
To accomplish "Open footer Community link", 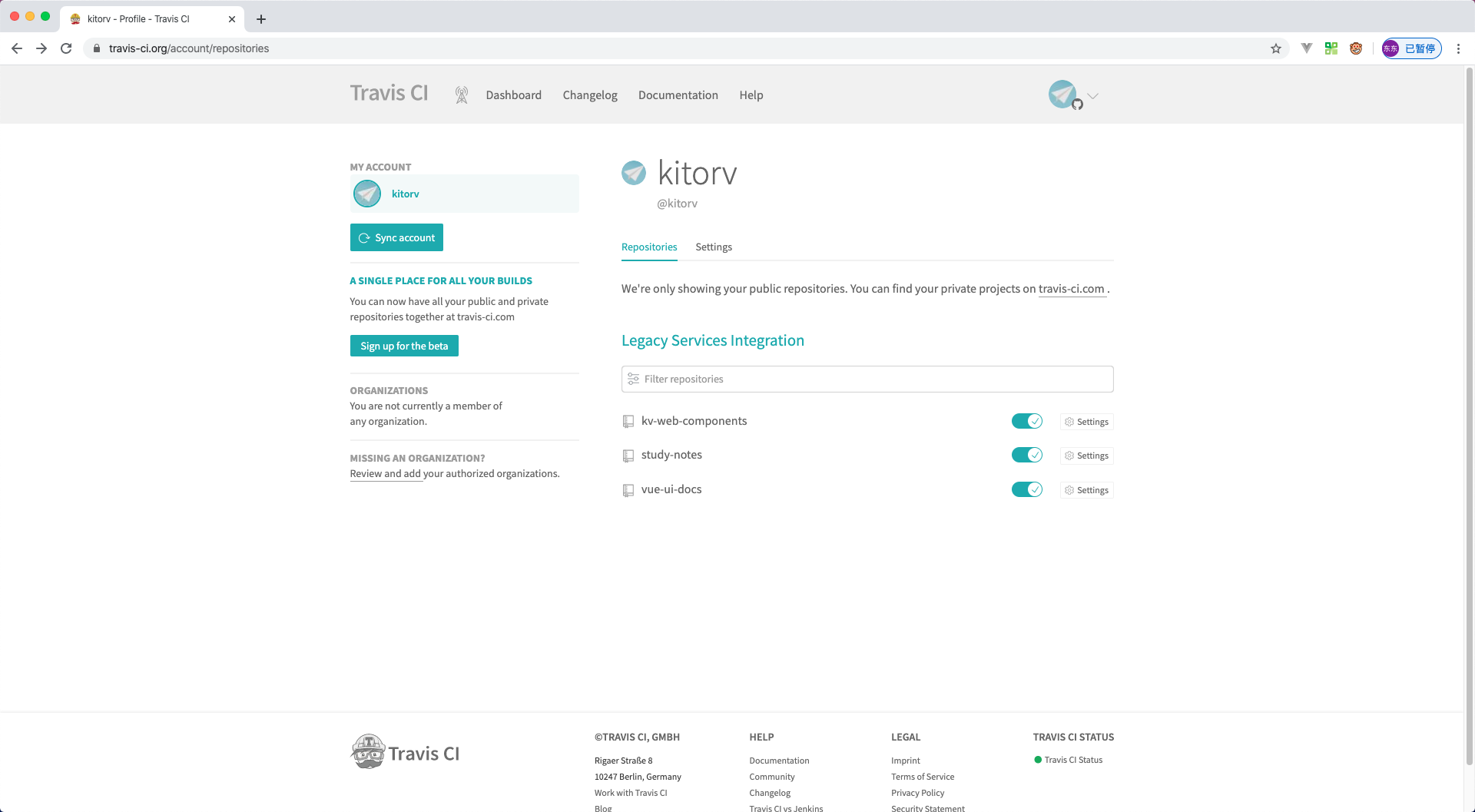I will (x=772, y=777).
